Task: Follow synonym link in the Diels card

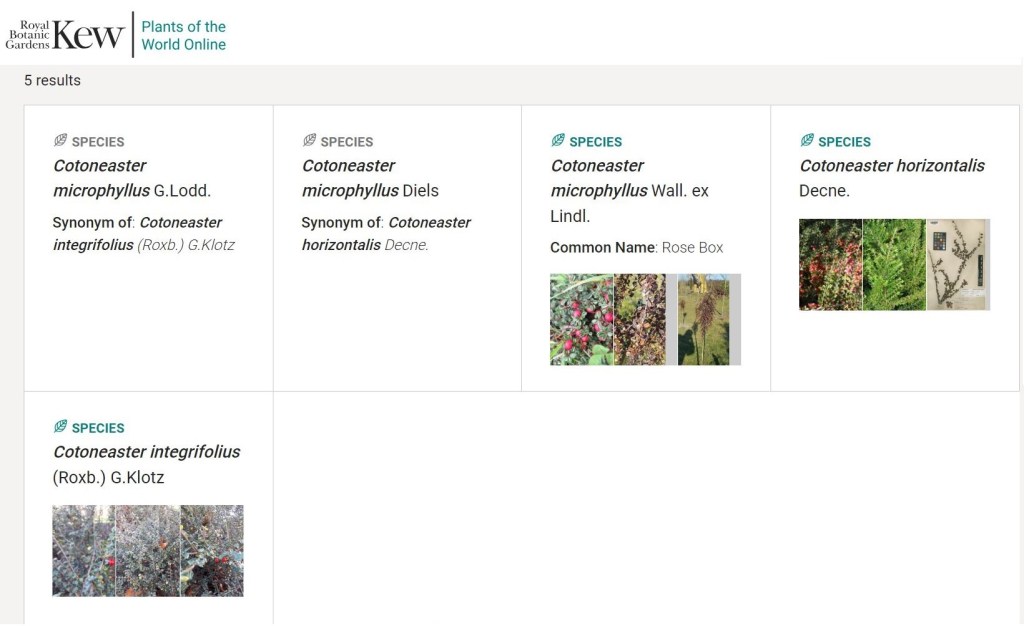Action: point(386,233)
